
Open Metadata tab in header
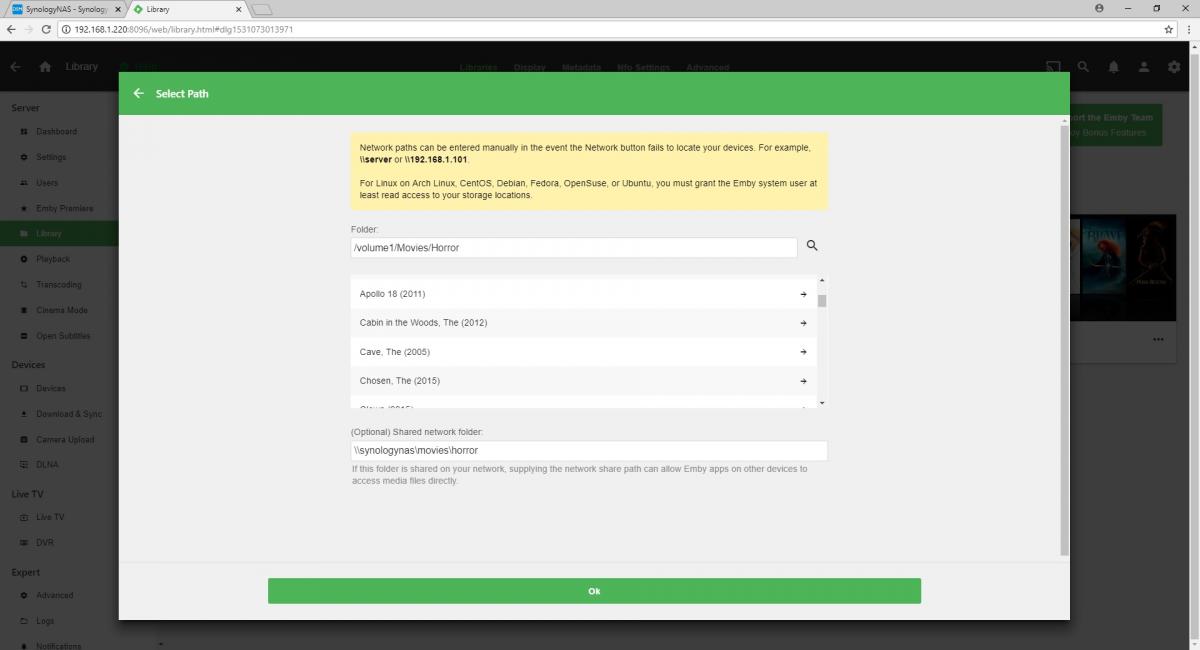(x=581, y=68)
